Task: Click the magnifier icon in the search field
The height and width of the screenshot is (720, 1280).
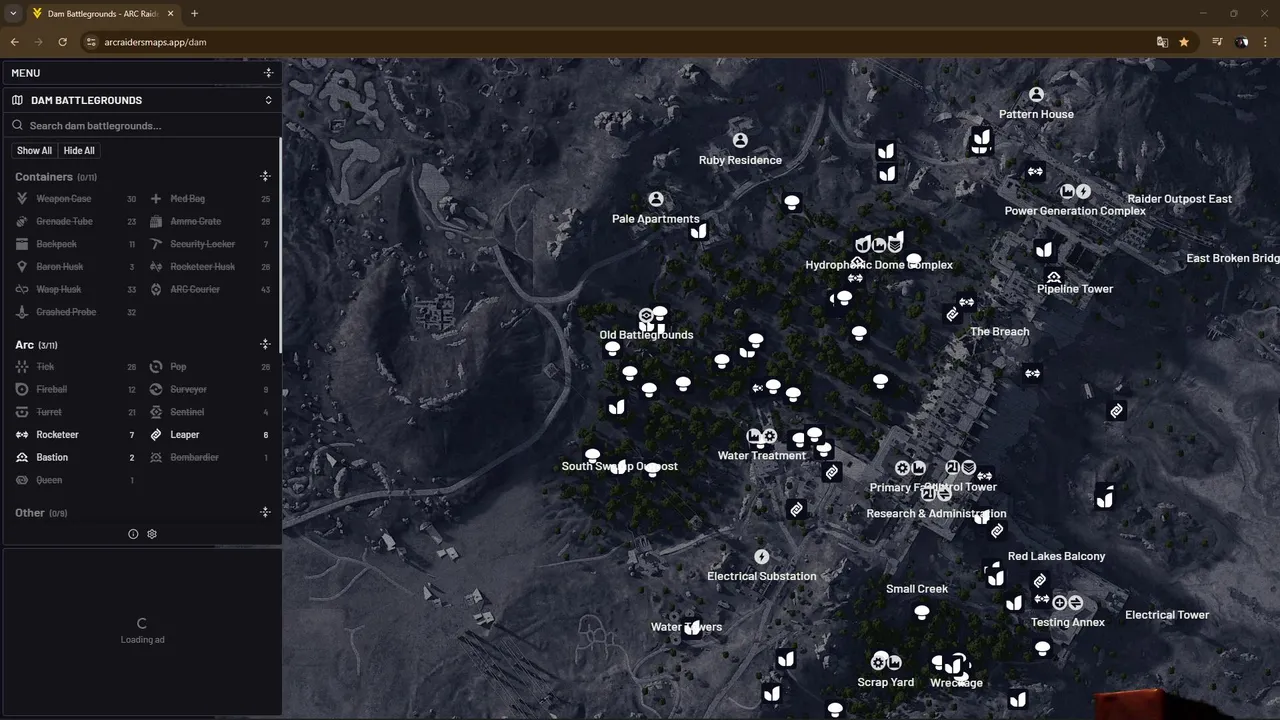Action: [x=17, y=126]
